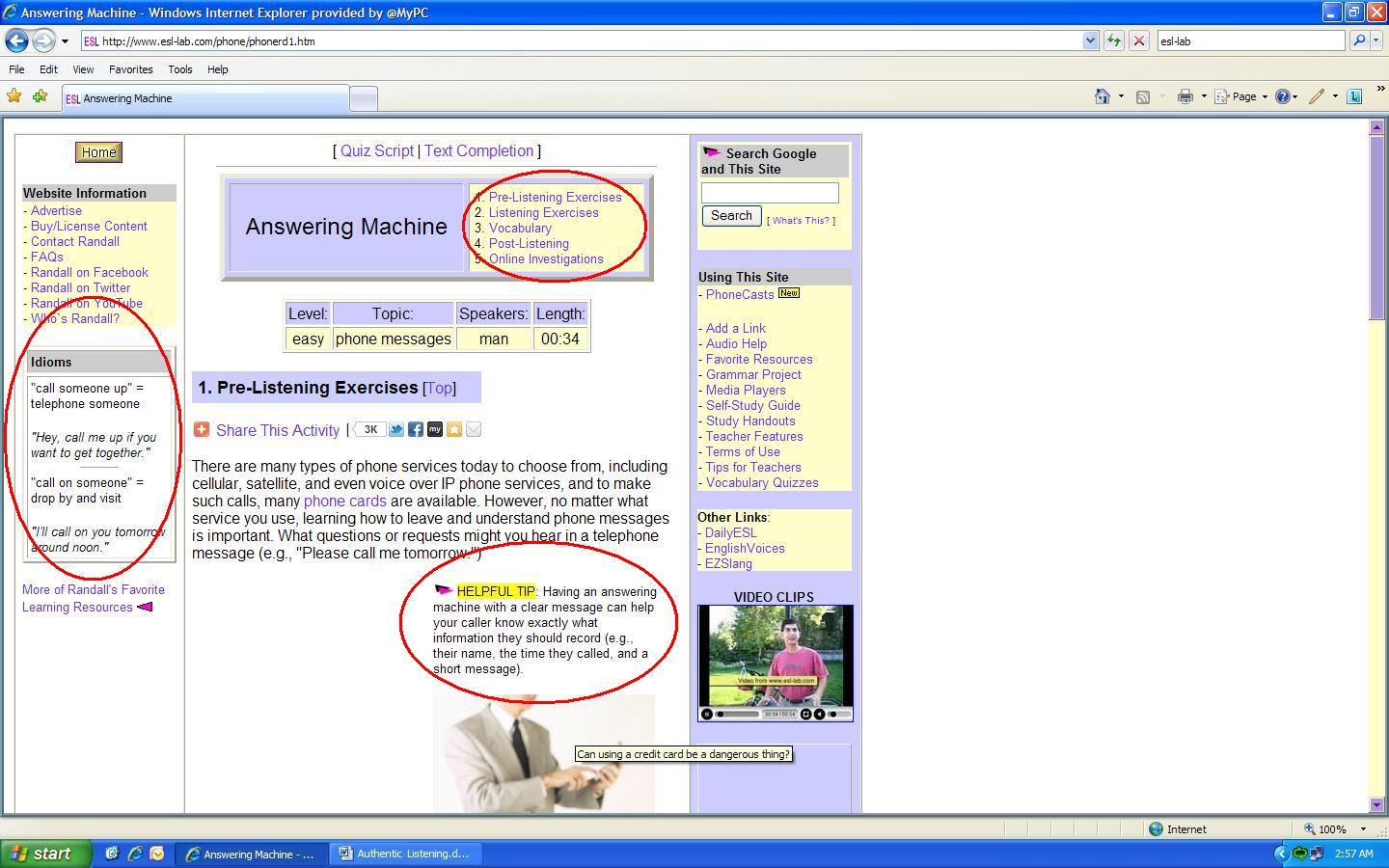The height and width of the screenshot is (868, 1389).
Task: Click the Favorites Center star icon
Action: (14, 96)
